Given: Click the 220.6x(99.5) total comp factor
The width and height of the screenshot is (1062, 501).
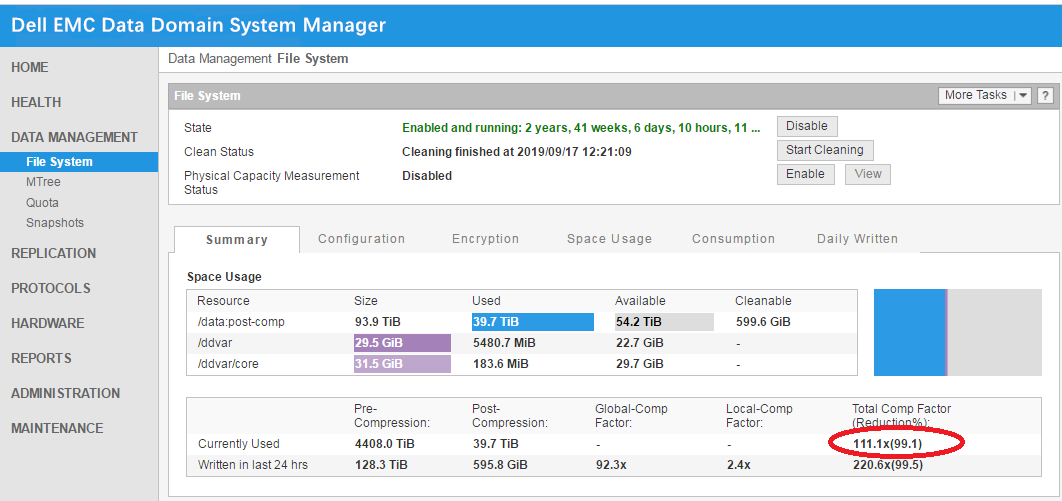Looking at the screenshot, I should coord(888,466).
